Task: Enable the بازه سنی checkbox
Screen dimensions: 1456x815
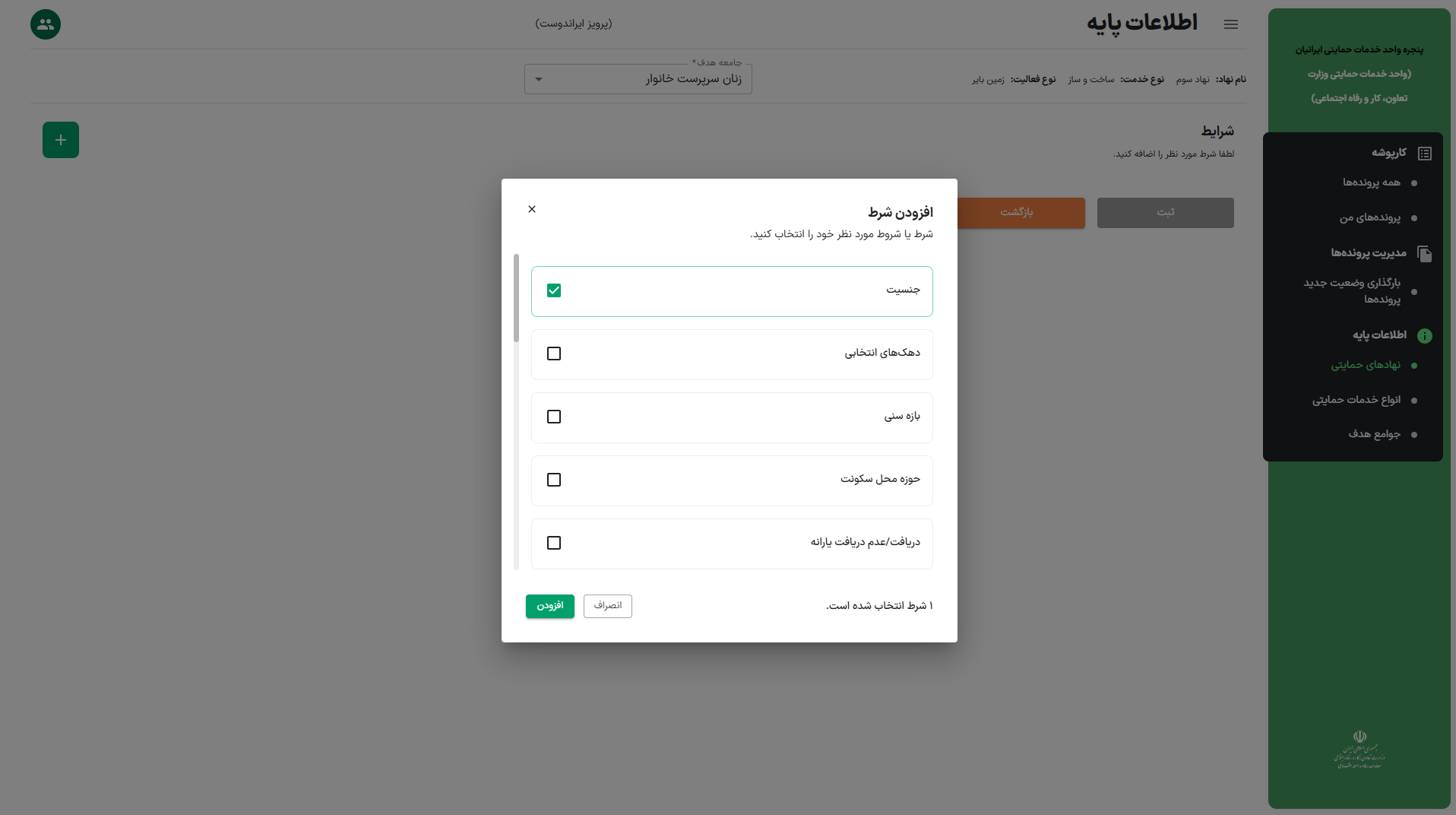Action: tap(554, 417)
